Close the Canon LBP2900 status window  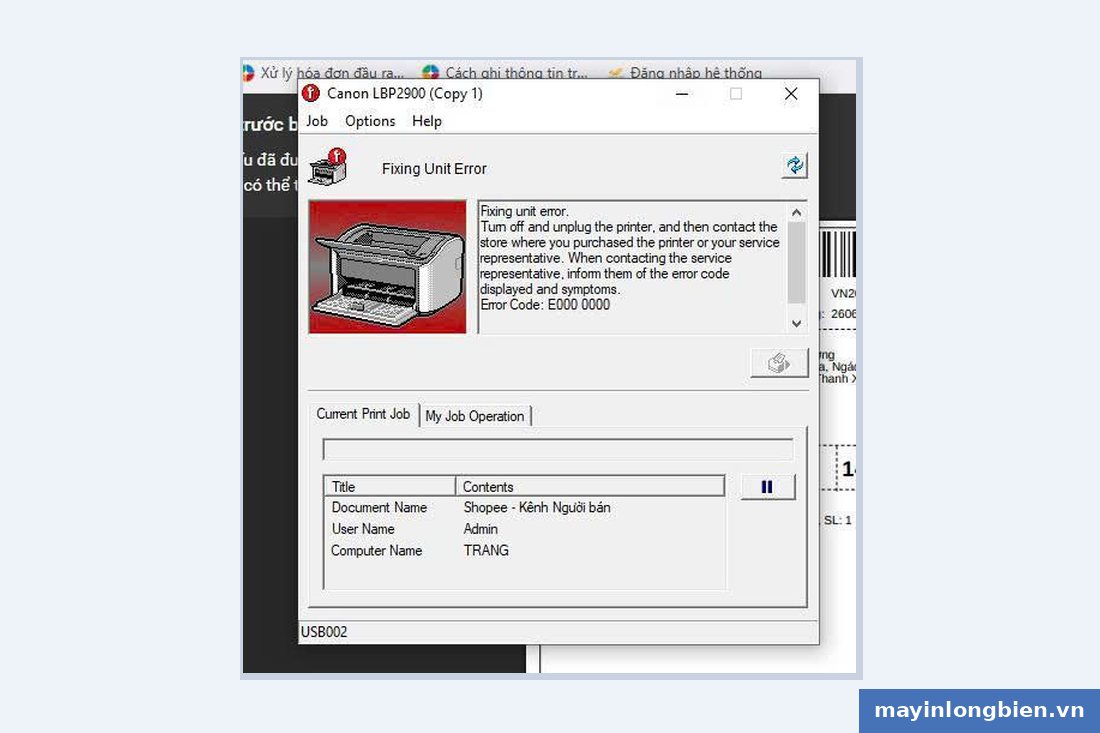point(791,94)
